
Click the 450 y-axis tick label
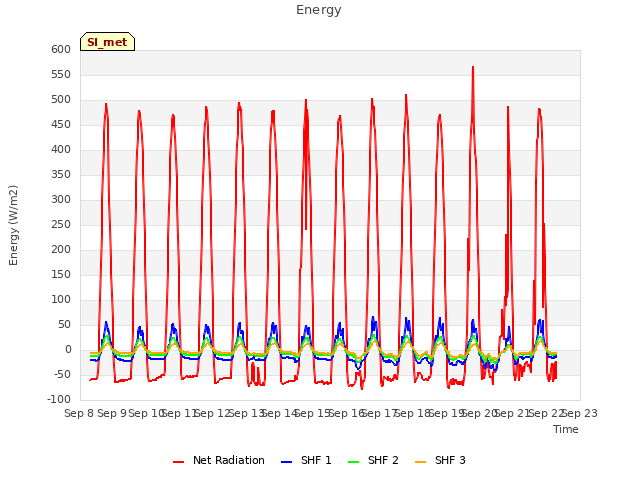61,124
